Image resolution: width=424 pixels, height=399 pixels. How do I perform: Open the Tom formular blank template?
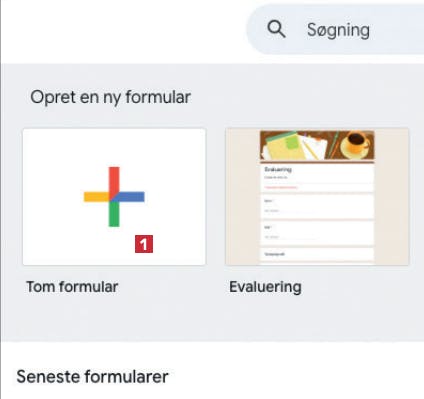[x=114, y=197]
